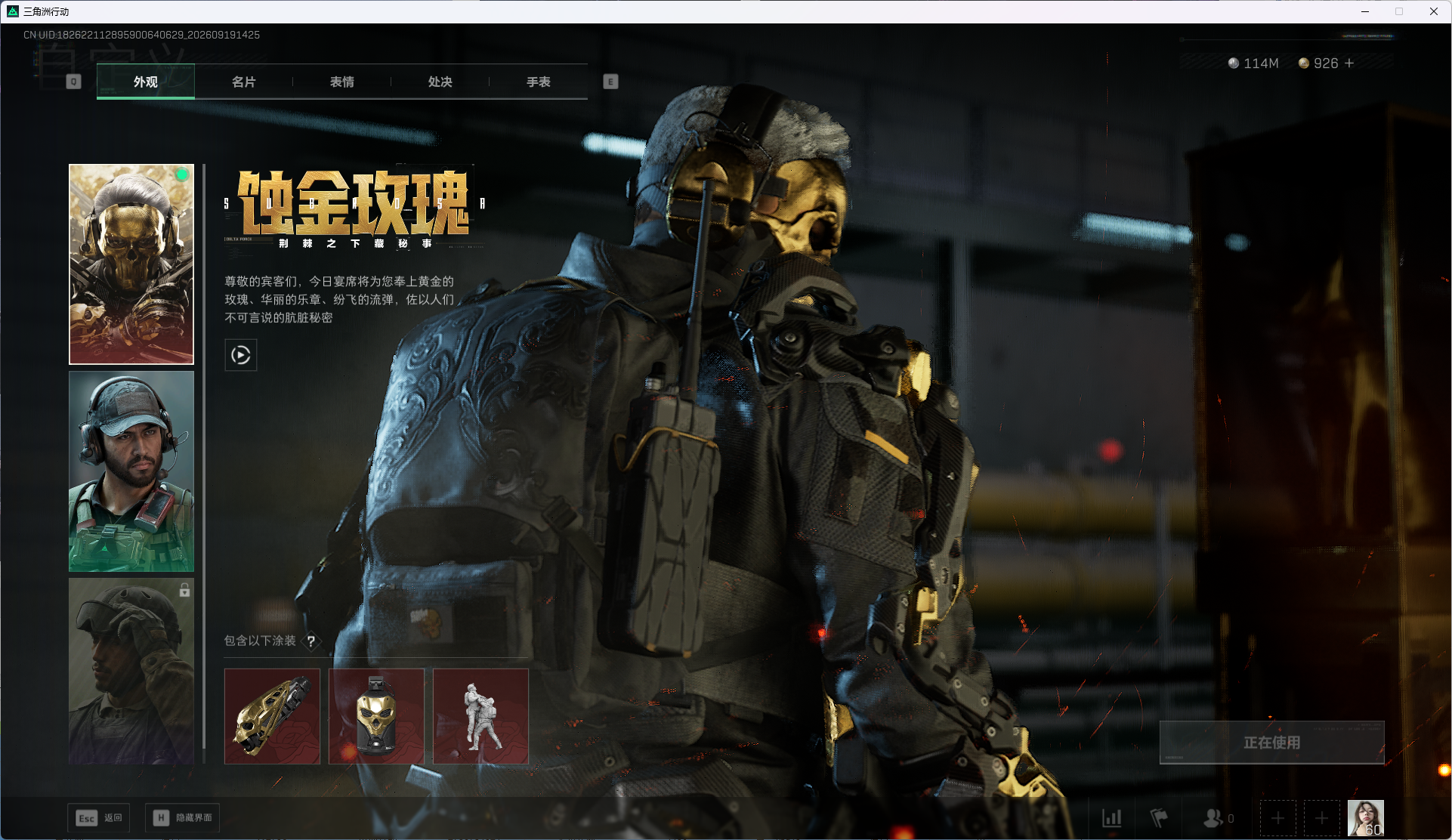Play the skin preview video

pyautogui.click(x=241, y=355)
